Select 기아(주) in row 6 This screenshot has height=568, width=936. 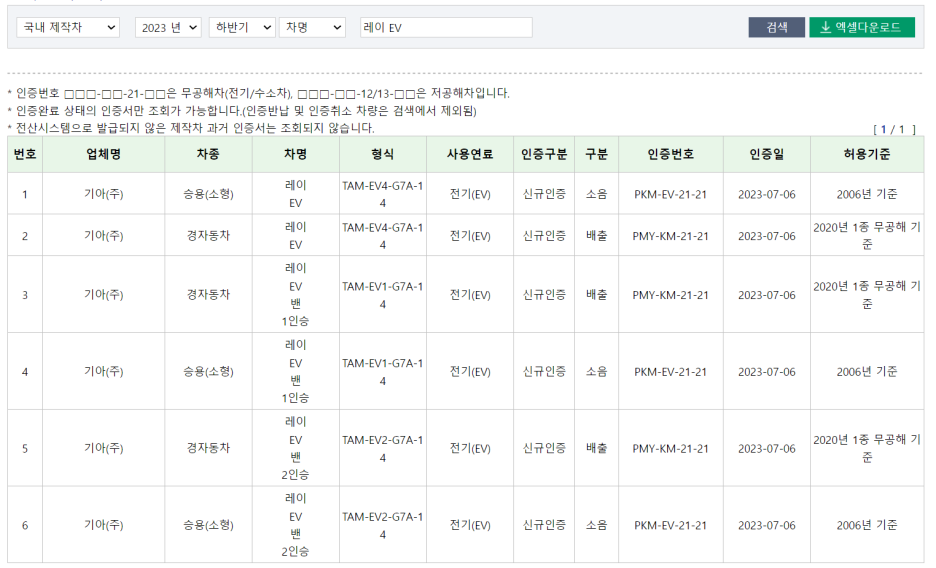104,525
